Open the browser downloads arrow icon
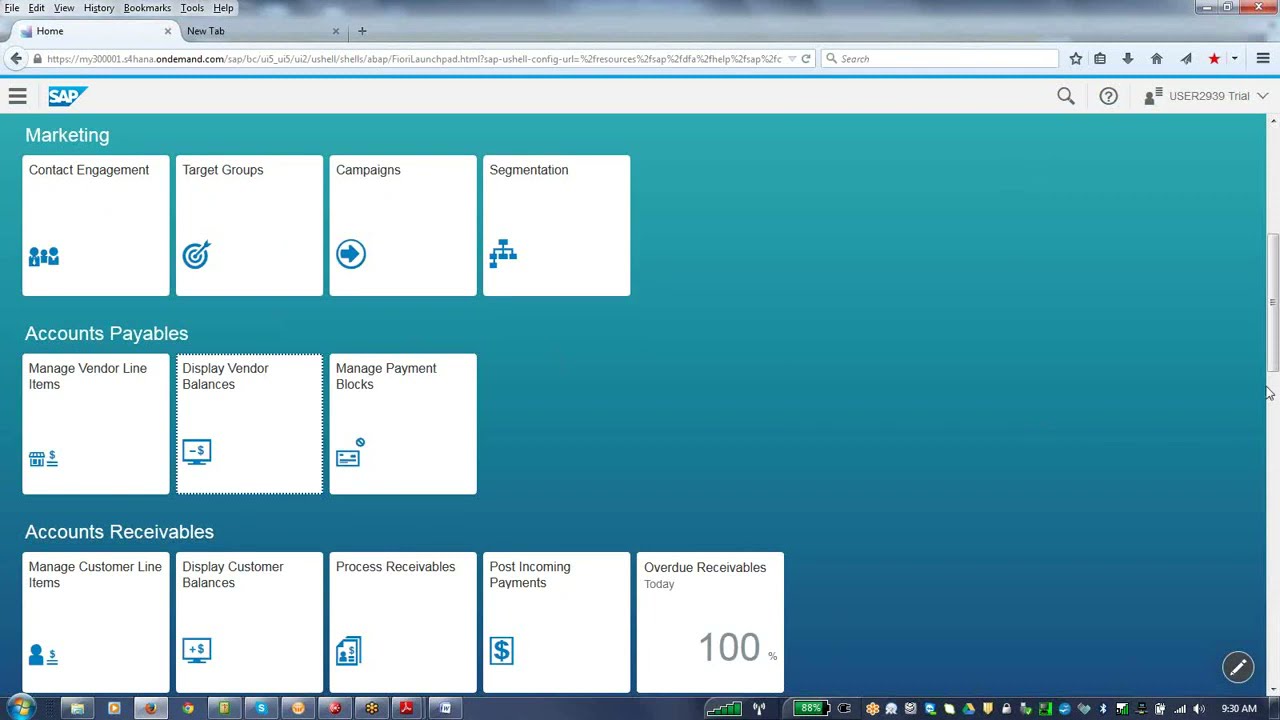1280x720 pixels. (x=1128, y=59)
